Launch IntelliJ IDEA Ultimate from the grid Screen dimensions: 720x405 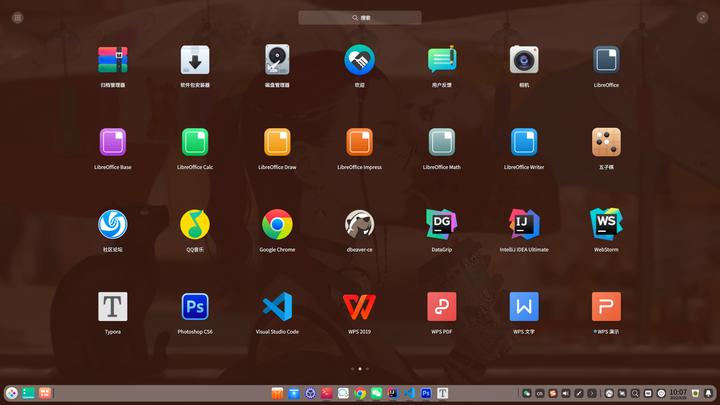[523, 225]
